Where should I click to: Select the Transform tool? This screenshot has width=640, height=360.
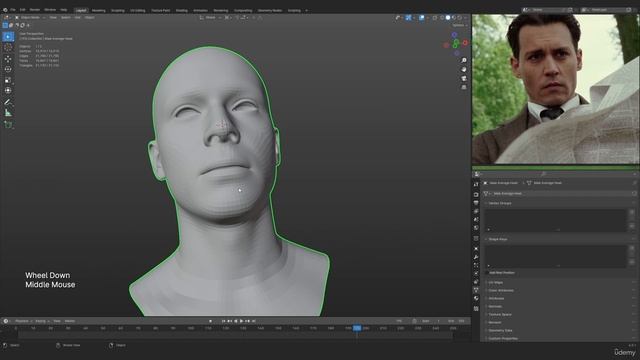pos(8,91)
